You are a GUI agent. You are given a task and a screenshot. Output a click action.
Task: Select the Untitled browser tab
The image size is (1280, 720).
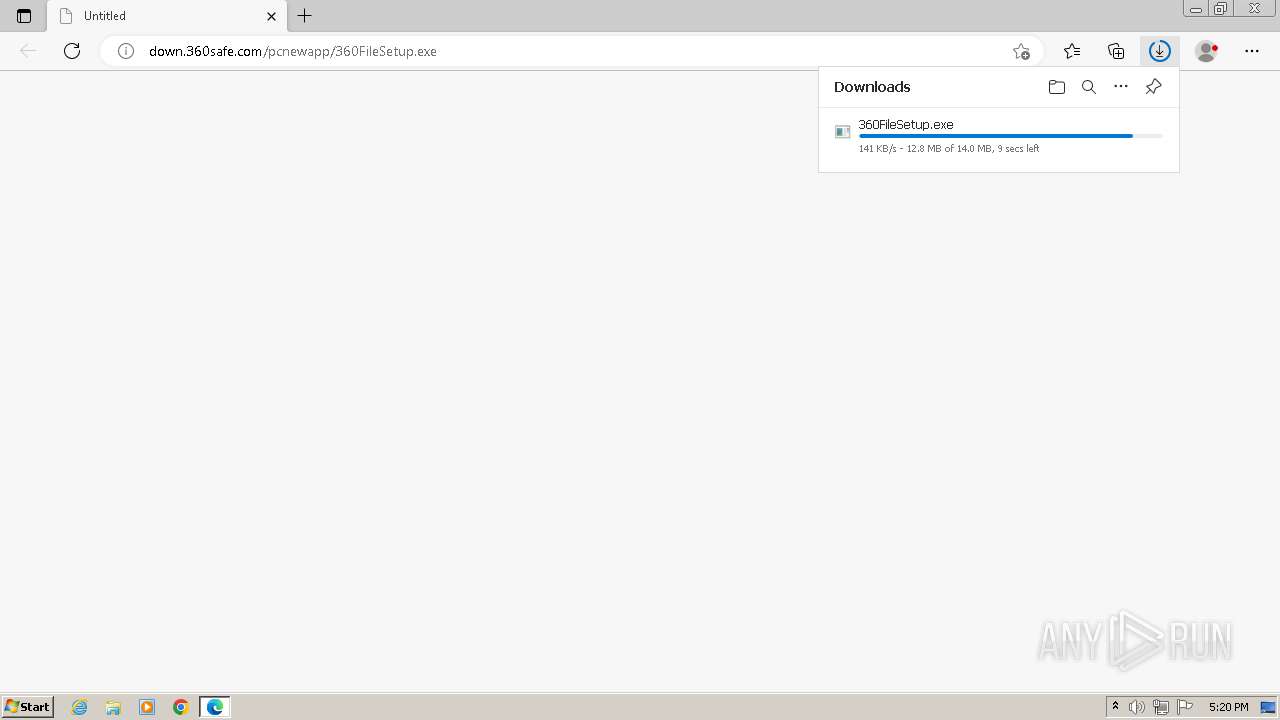point(167,16)
